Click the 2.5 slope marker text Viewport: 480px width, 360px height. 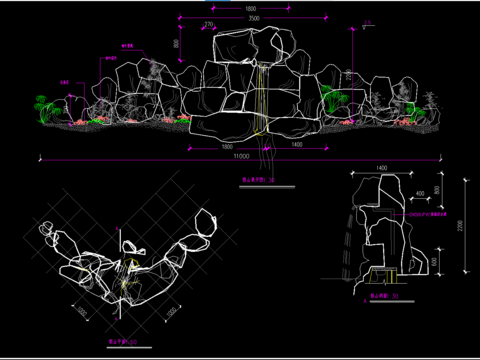tap(367, 23)
